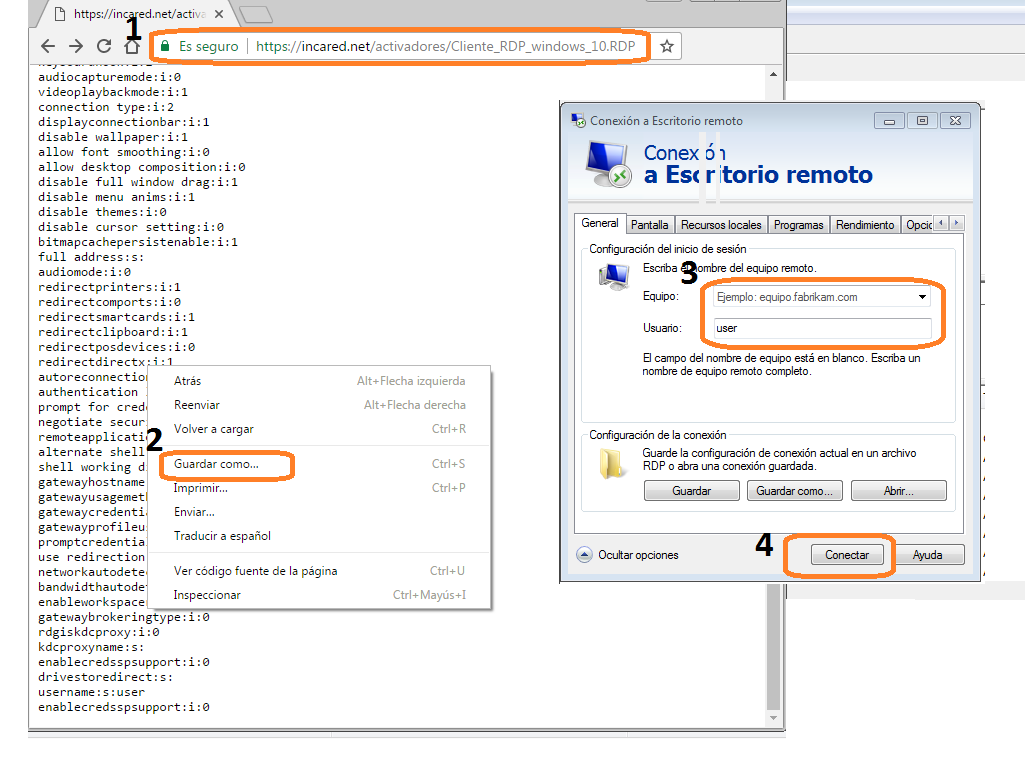1025x768 pixels.
Task: Open the Recursos locales tab
Action: (721, 225)
